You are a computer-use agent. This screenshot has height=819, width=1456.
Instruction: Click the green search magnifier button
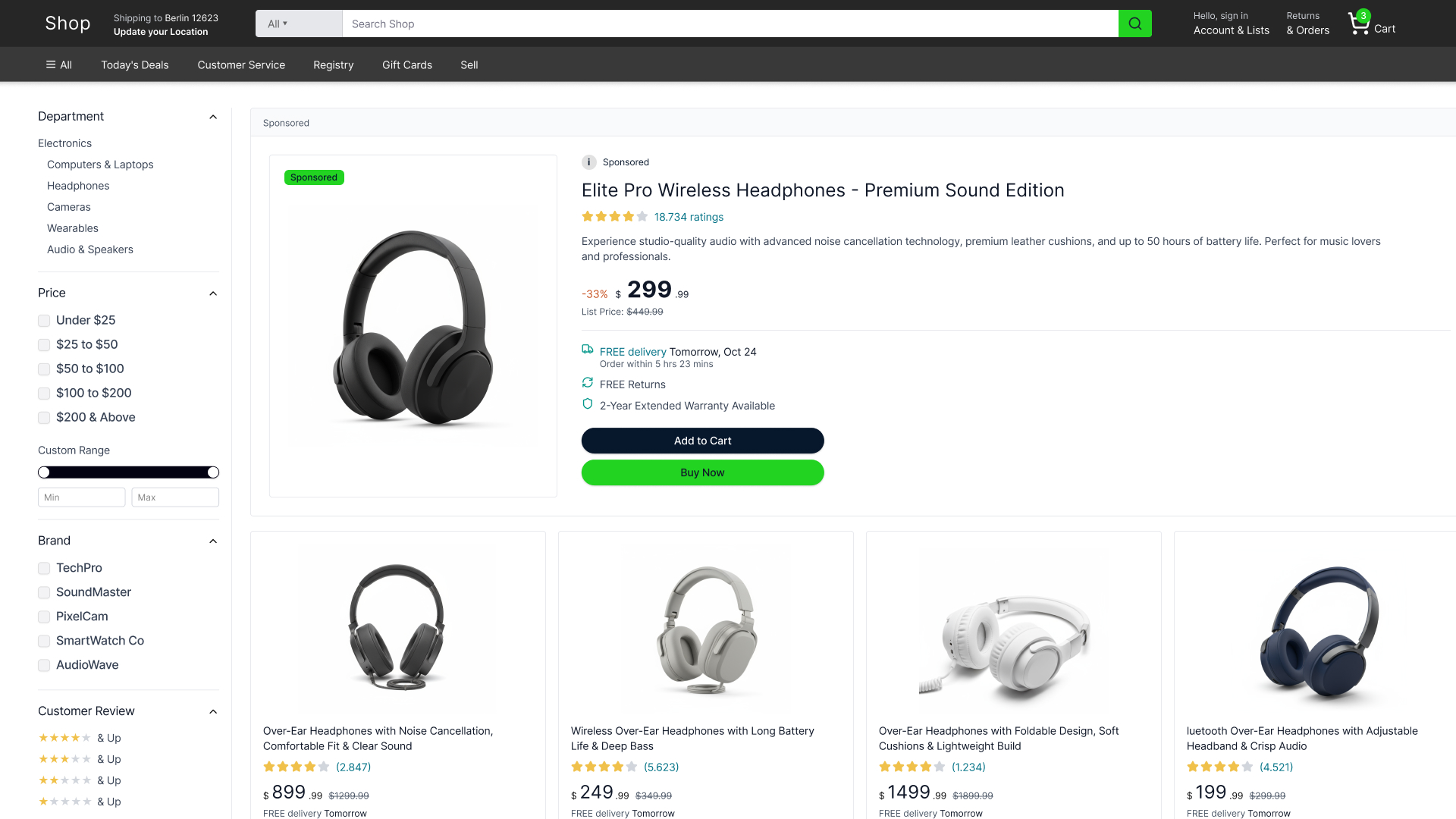pyautogui.click(x=1134, y=24)
